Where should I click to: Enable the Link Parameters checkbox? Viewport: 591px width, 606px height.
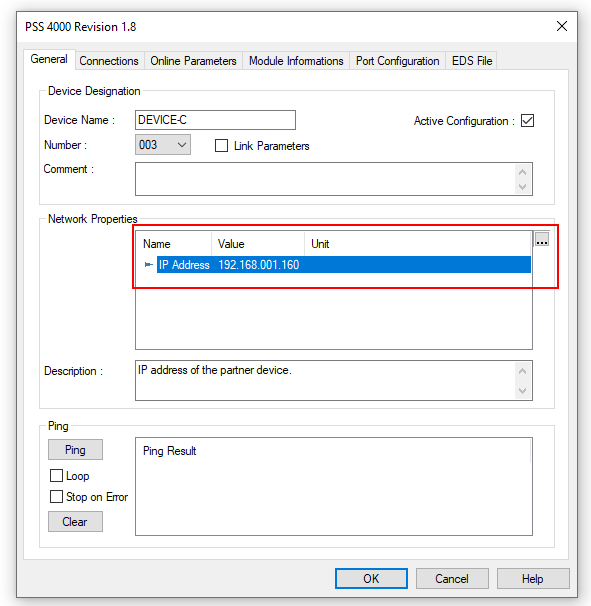[x=221, y=146]
